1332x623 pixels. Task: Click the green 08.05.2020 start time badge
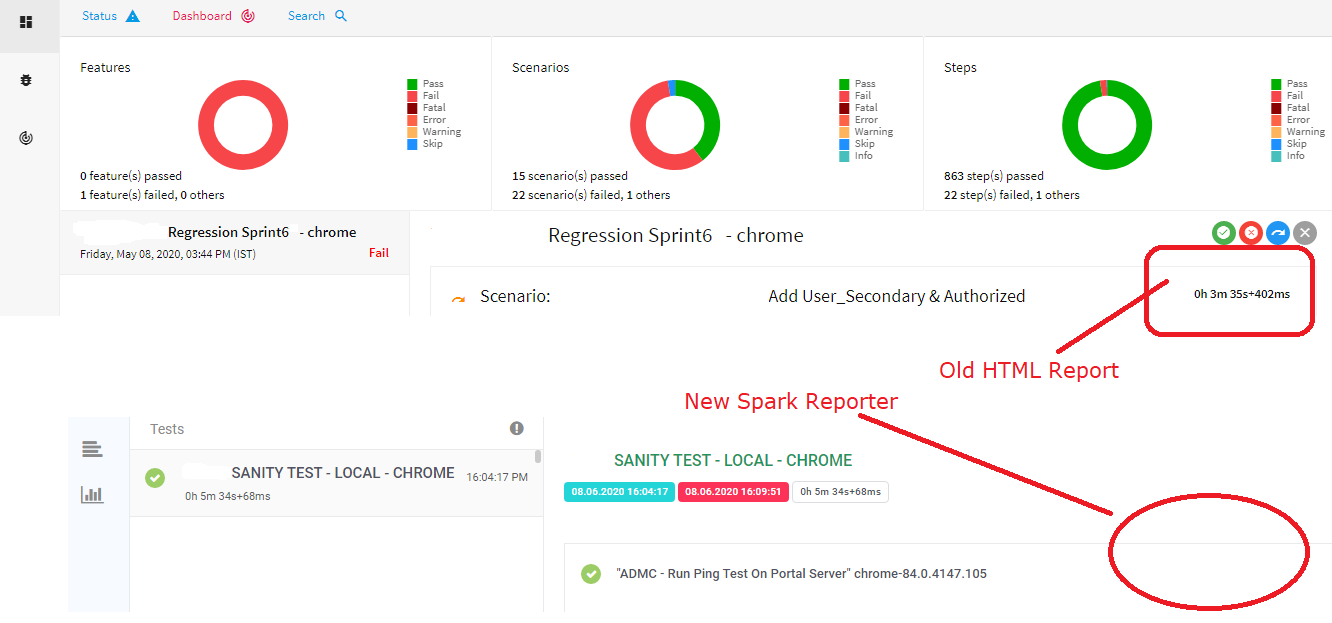(x=618, y=491)
